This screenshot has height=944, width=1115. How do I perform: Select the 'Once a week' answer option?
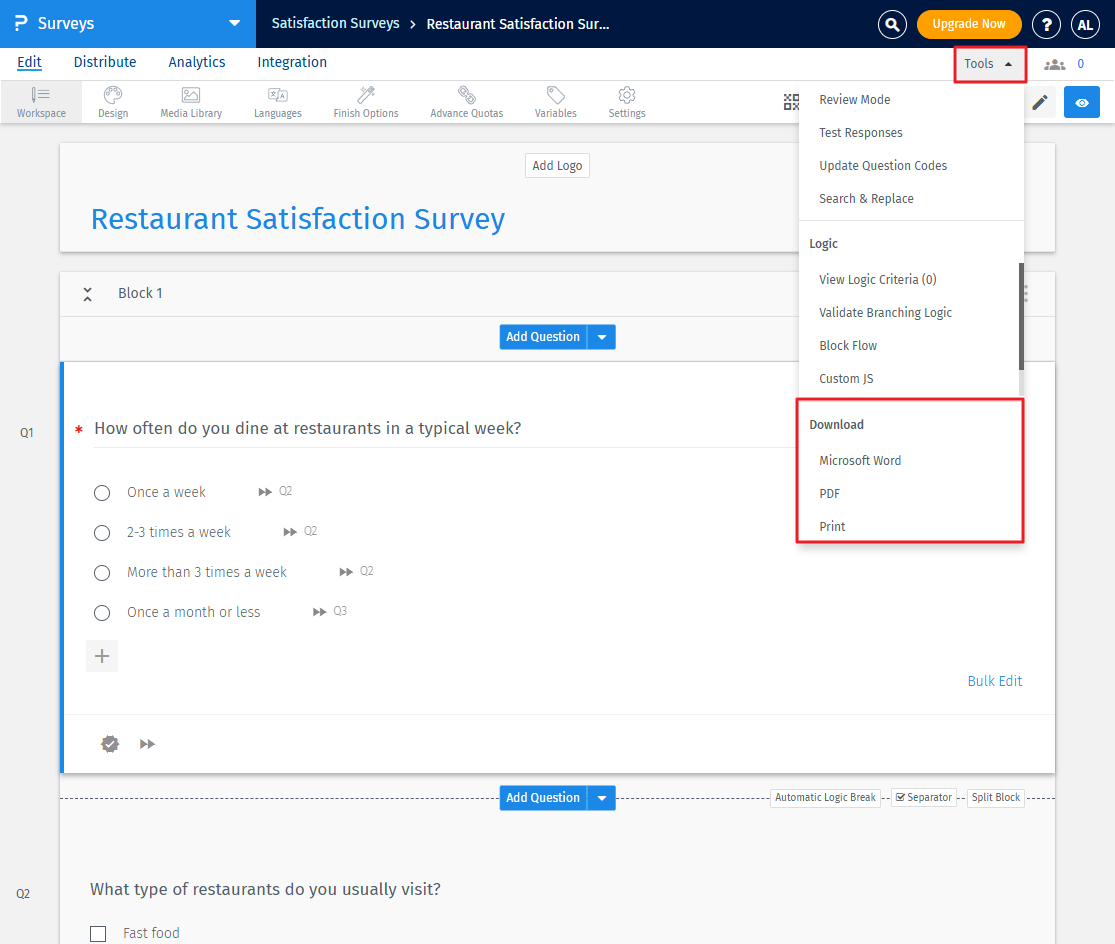(x=101, y=492)
